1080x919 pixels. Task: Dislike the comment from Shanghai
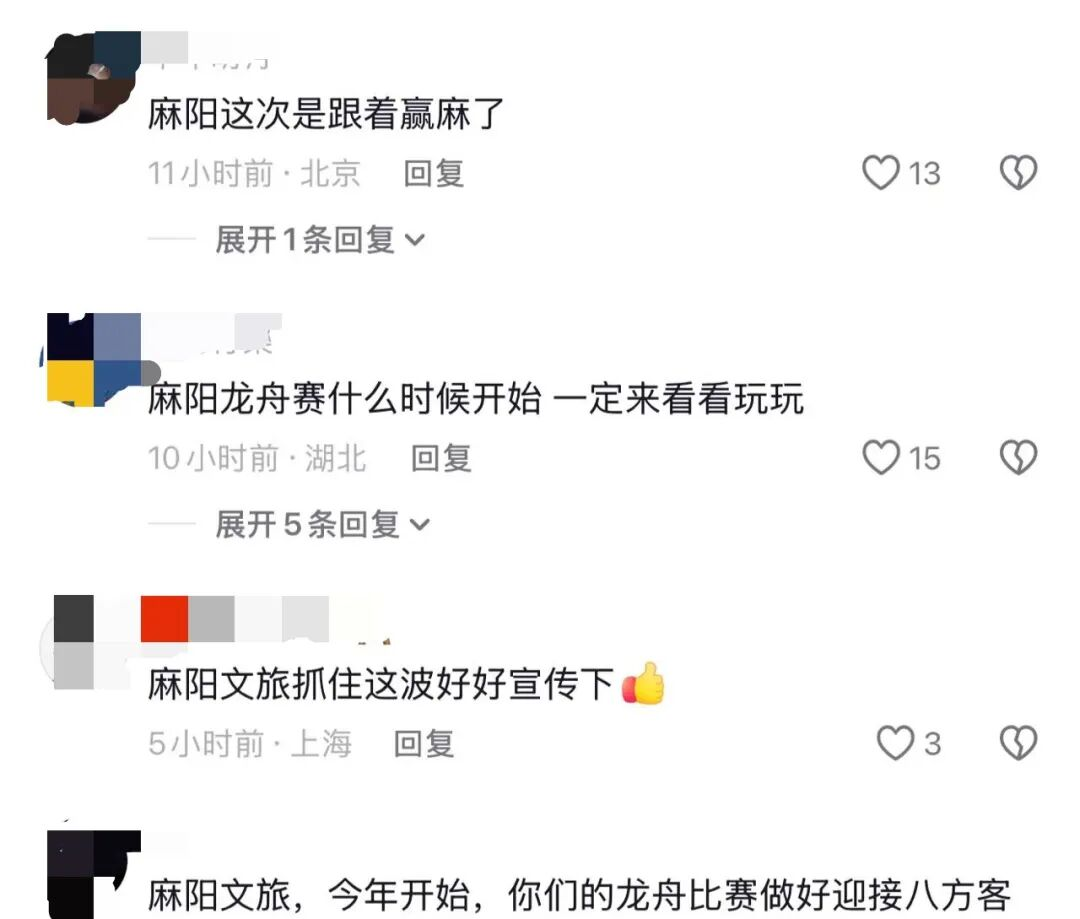pos(1018,743)
